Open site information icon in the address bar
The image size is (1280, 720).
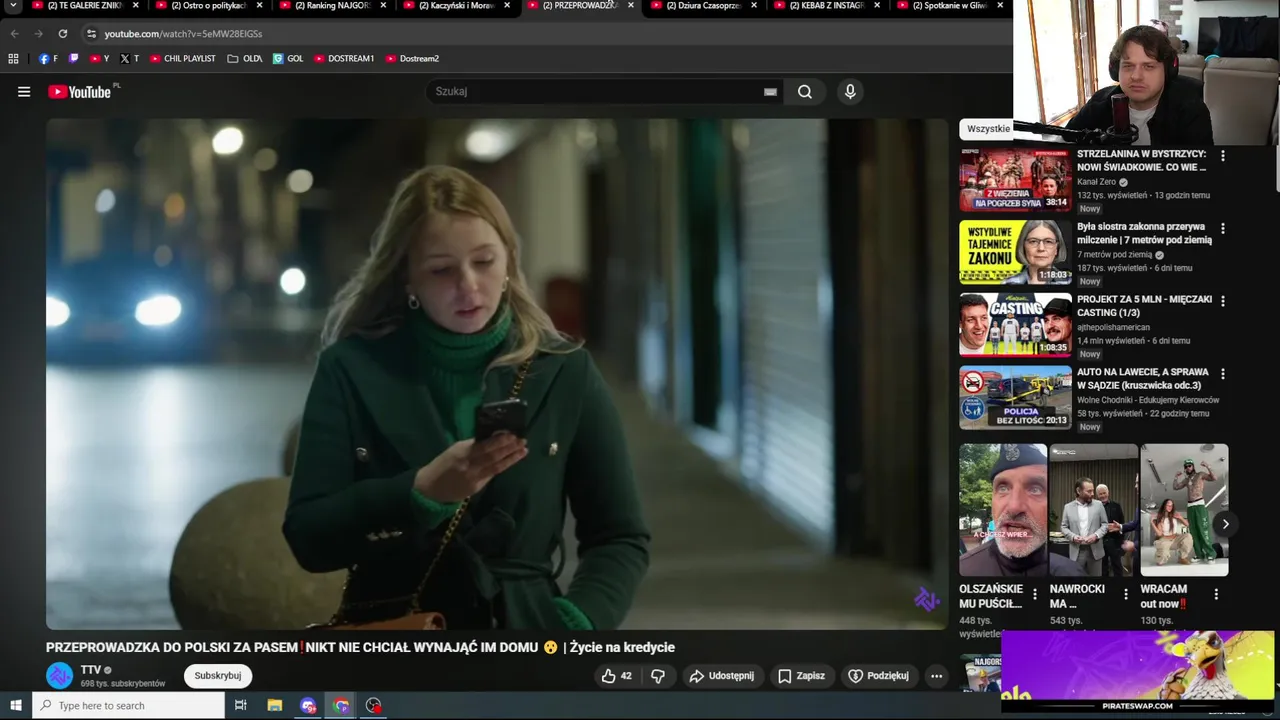pyautogui.click(x=91, y=34)
